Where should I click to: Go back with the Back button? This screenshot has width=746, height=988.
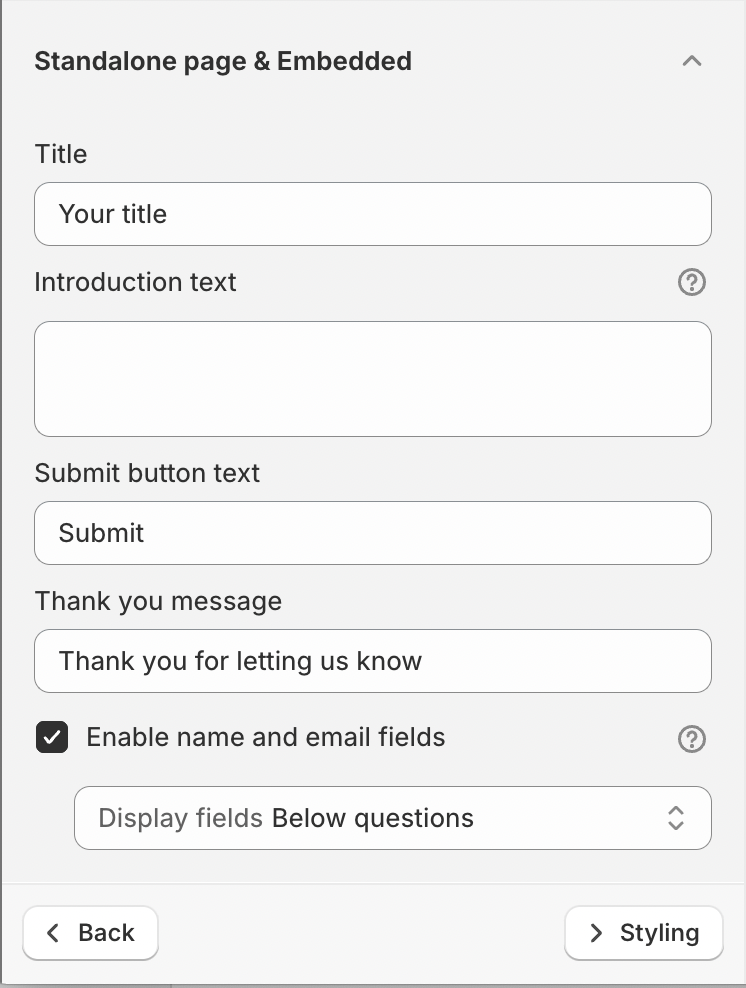pyautogui.click(x=91, y=933)
